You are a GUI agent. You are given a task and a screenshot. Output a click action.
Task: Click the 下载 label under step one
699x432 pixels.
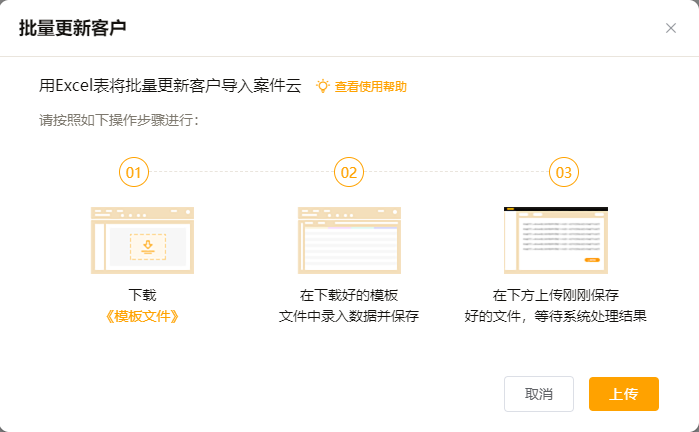(x=142, y=296)
